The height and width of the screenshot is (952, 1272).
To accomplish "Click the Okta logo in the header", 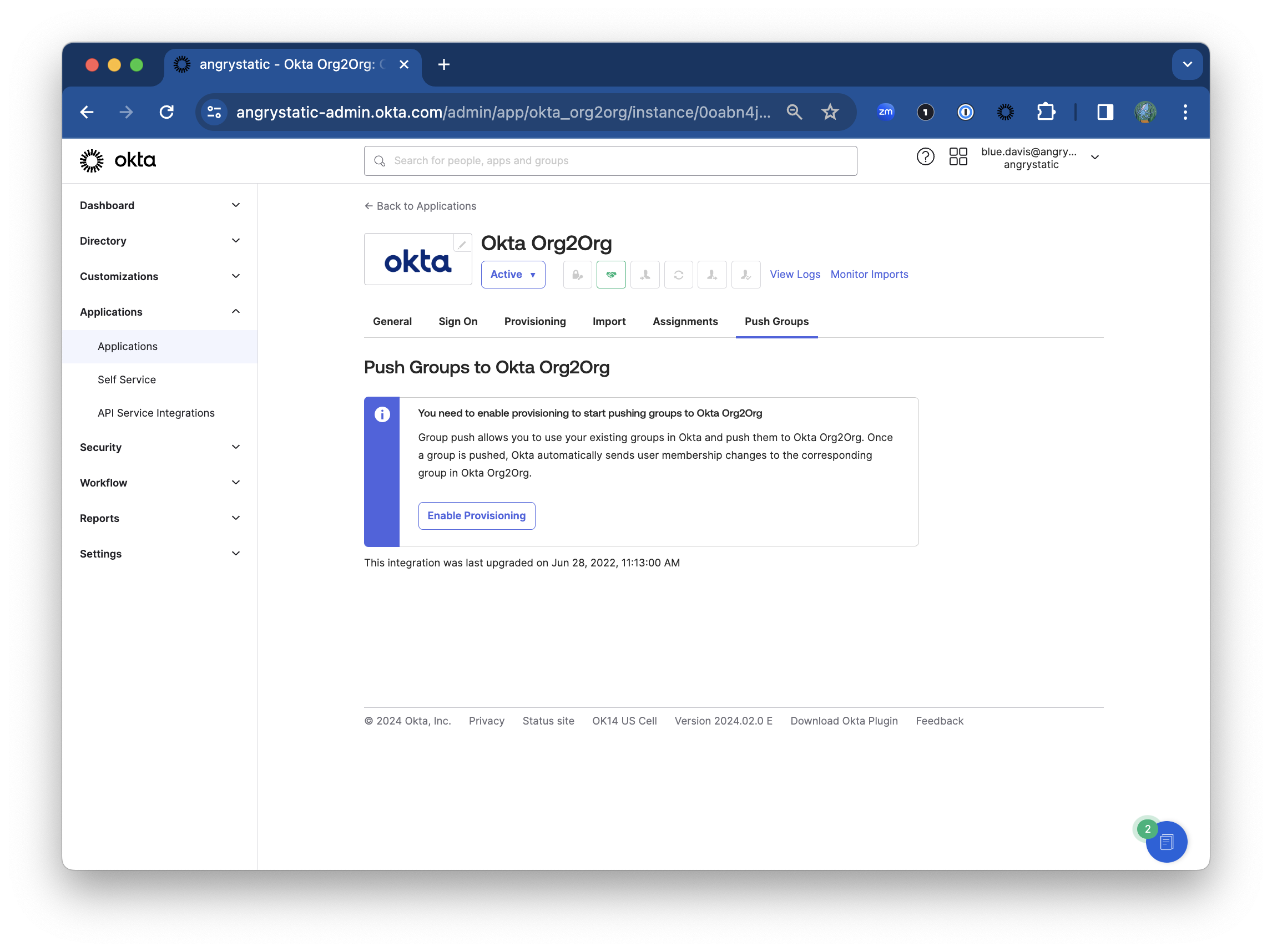I will coord(117,160).
